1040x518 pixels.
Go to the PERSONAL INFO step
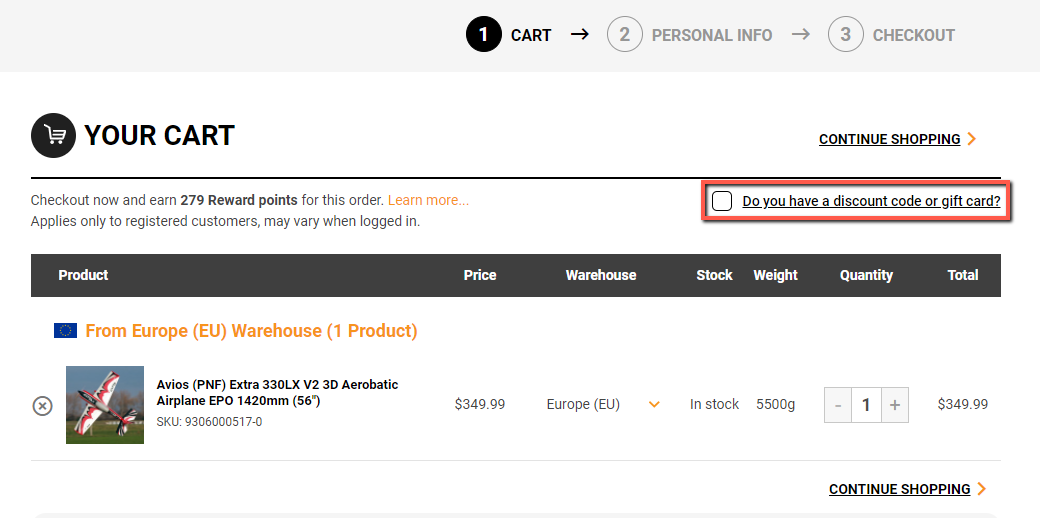(712, 35)
